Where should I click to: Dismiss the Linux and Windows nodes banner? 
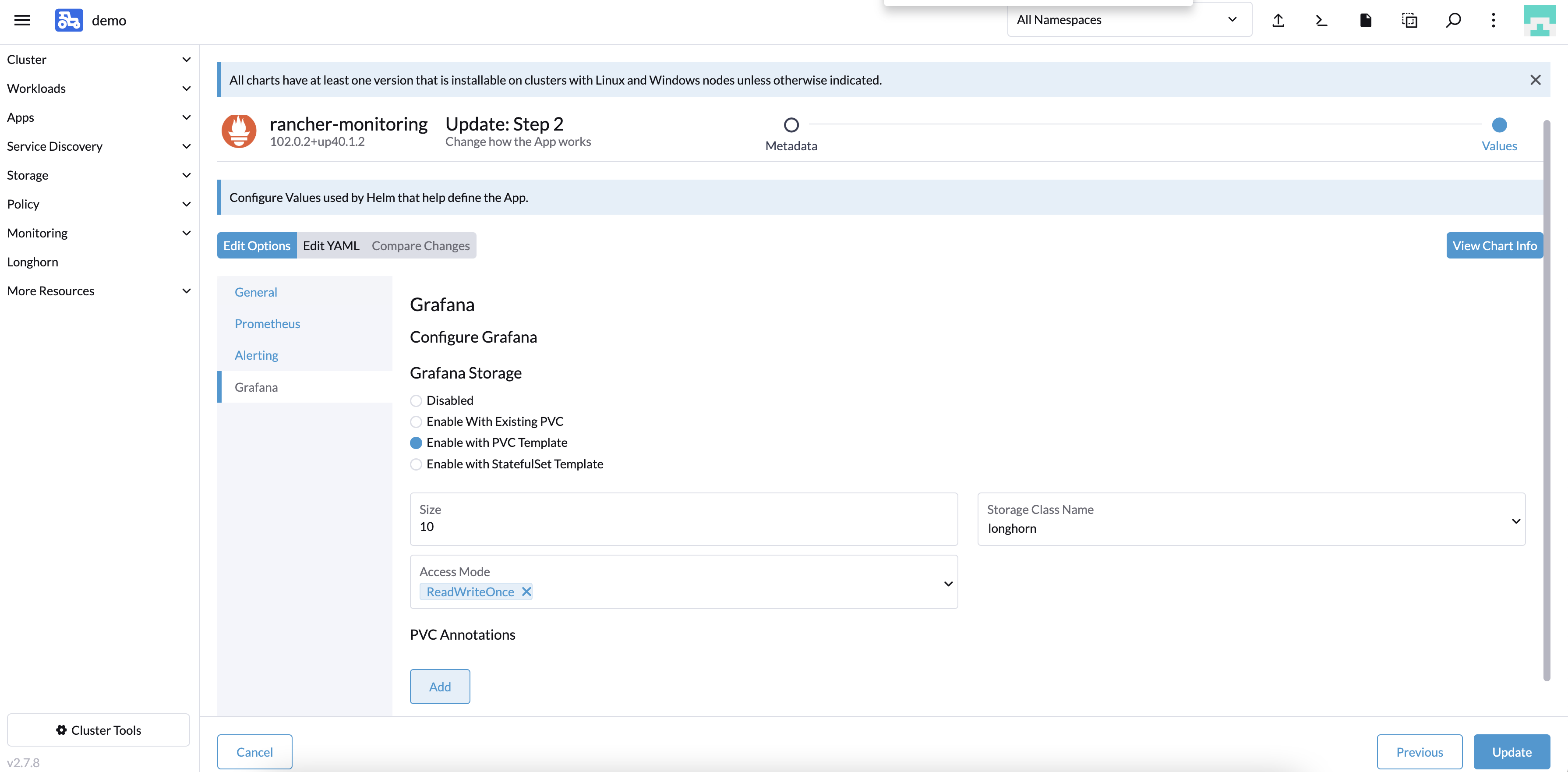coord(1535,80)
